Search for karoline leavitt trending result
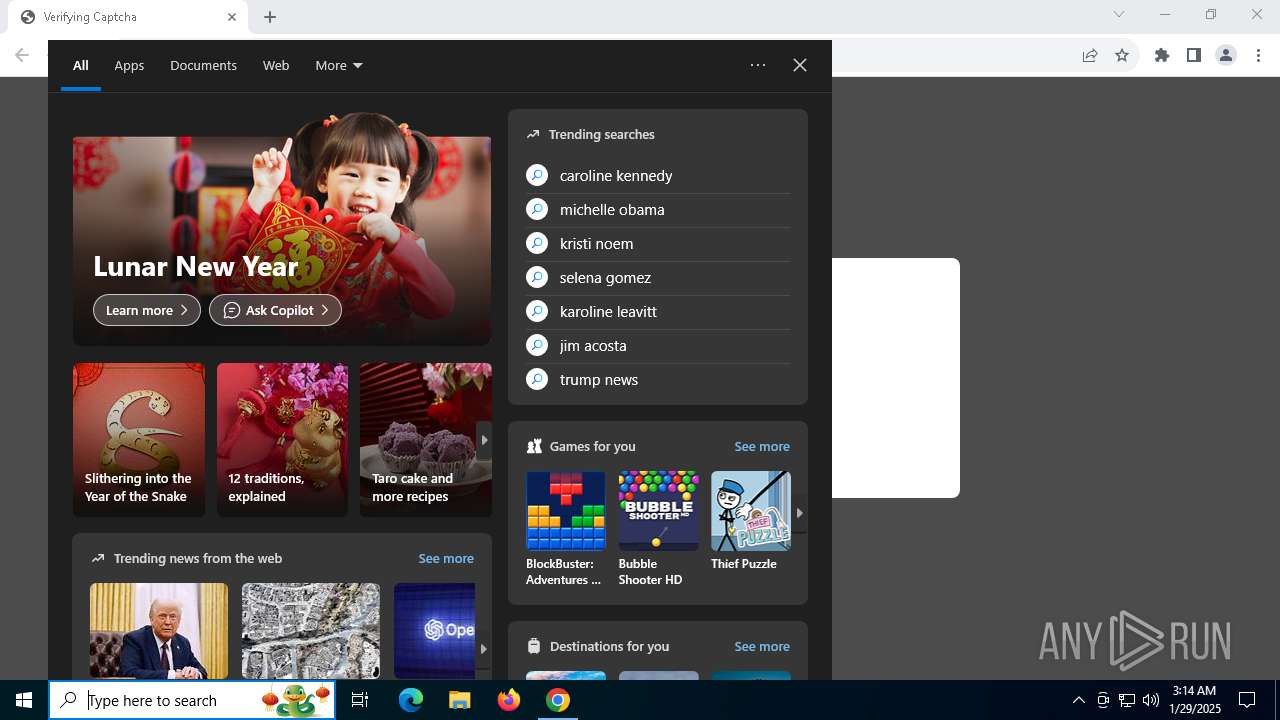Viewport: 1280px width, 720px height. [x=658, y=312]
